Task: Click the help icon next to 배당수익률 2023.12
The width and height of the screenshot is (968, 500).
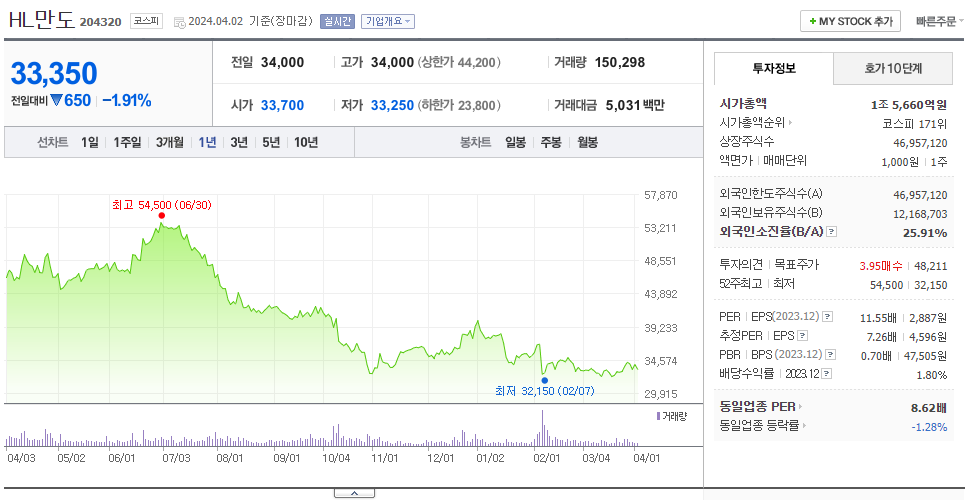Action: point(827,374)
